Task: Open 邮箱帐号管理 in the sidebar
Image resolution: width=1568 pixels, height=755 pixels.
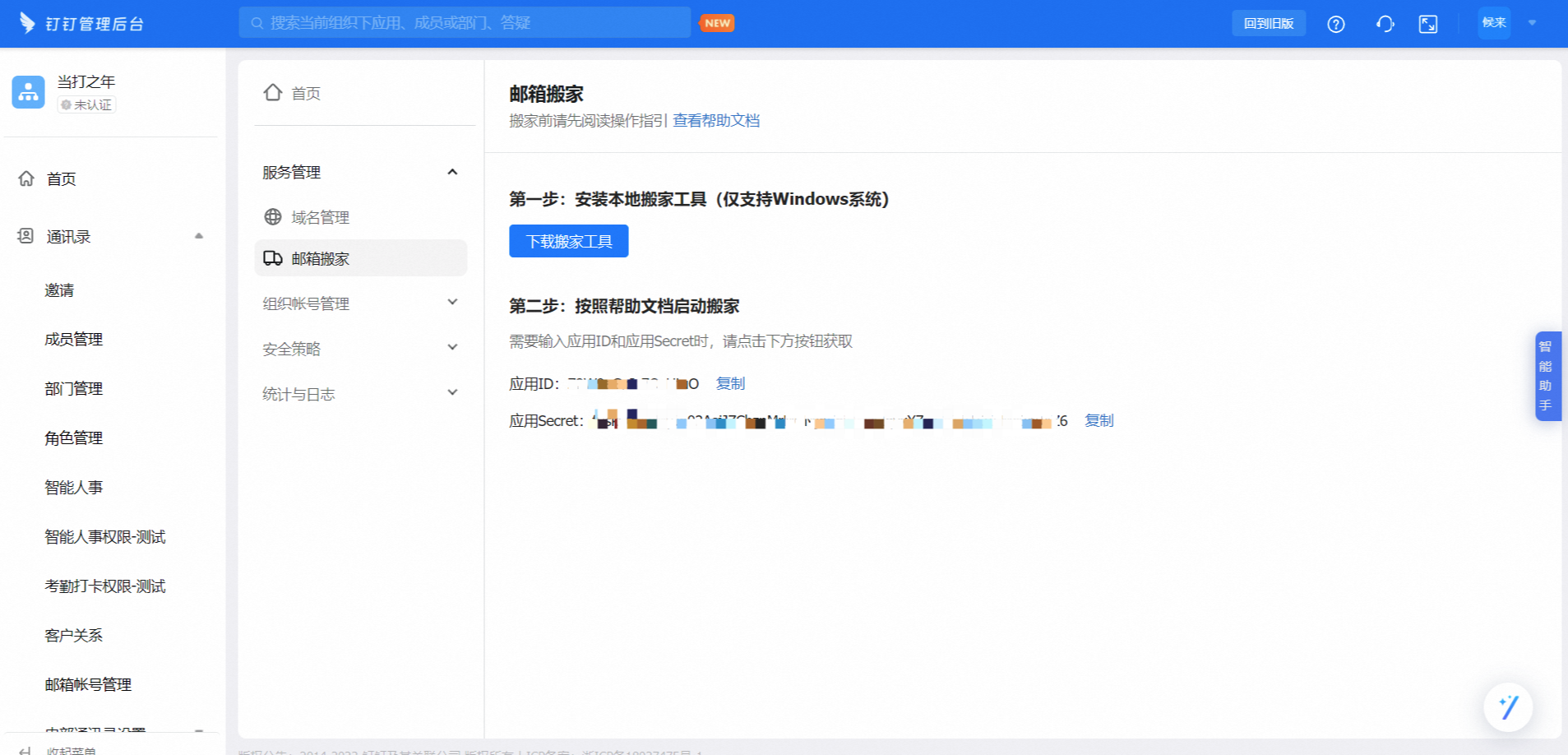Action: coord(88,685)
